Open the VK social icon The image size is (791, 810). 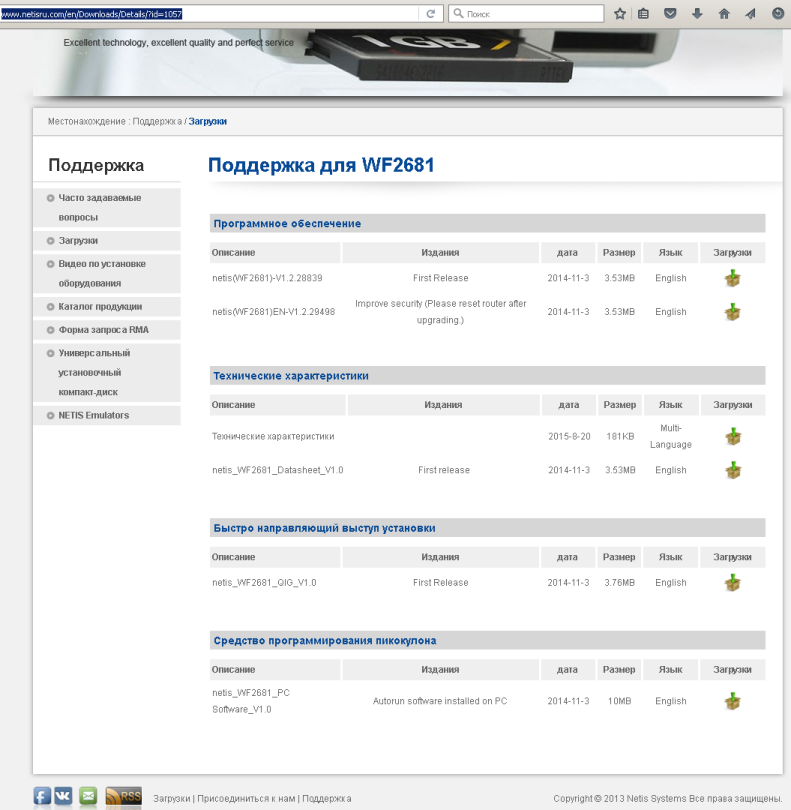(63, 797)
